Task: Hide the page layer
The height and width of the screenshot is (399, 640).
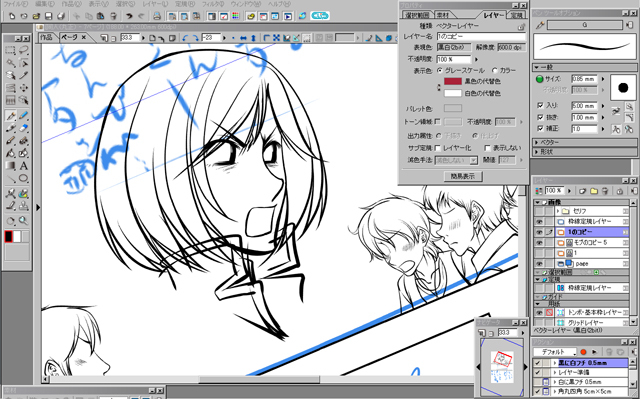Action: tap(539, 264)
